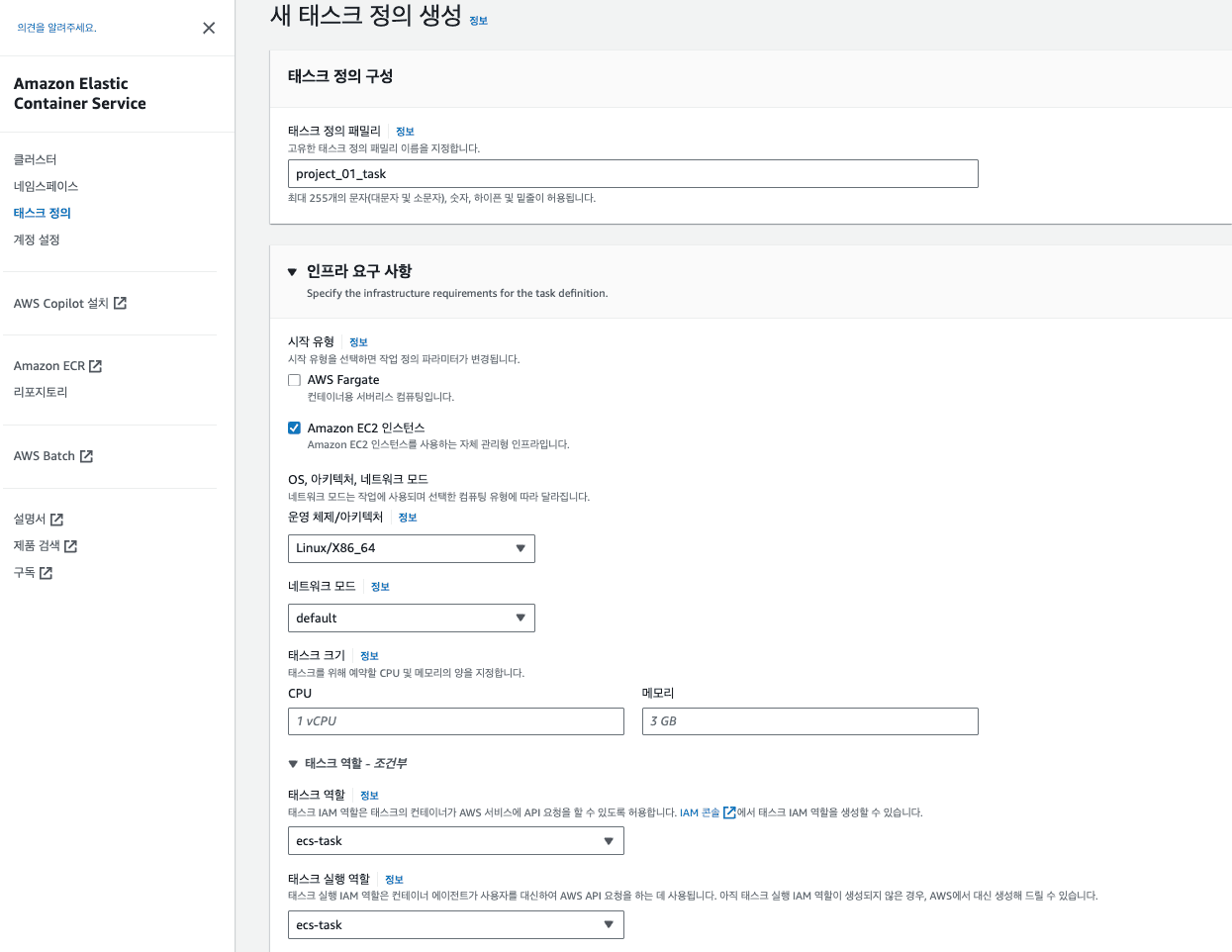The height and width of the screenshot is (952, 1232).
Task: Click external link icon next to AWS Copilot 설치
Action: [x=120, y=303]
